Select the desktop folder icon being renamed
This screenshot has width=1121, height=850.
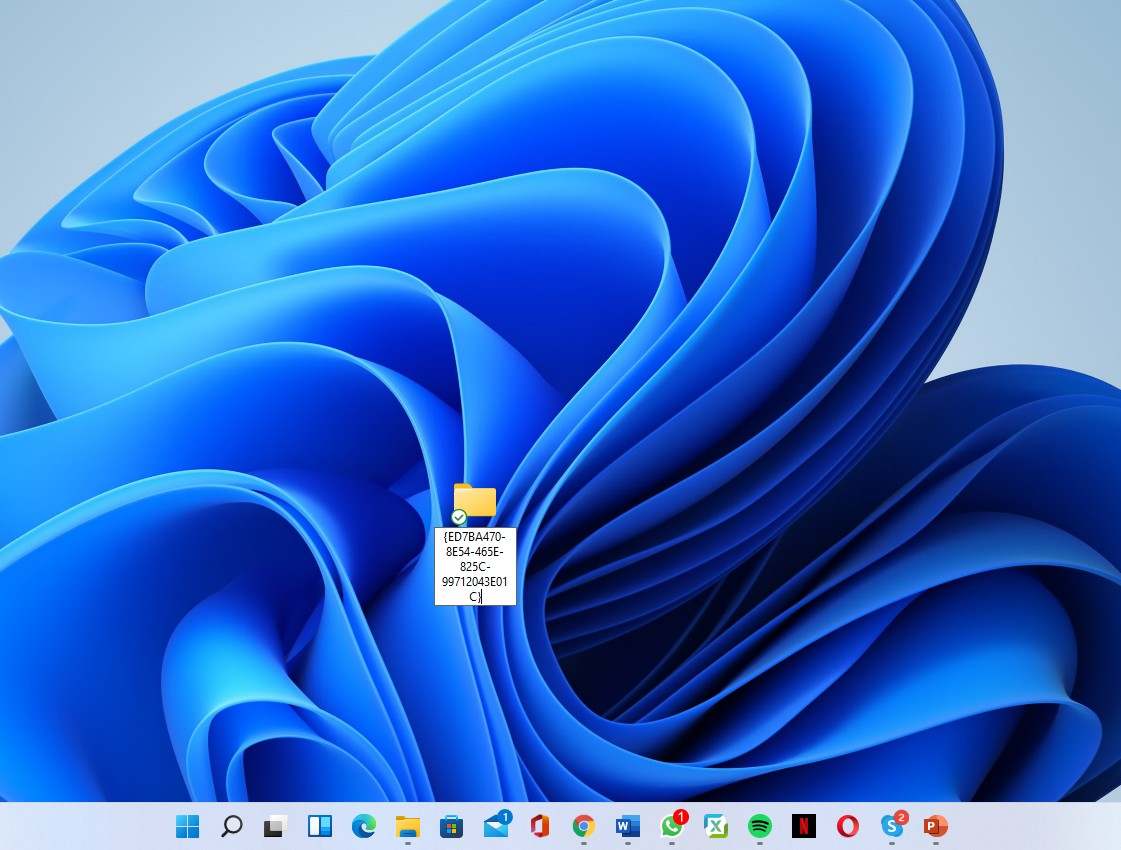coord(474,503)
